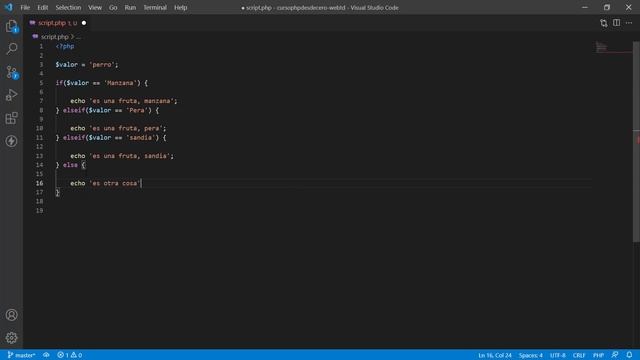Click line number 19 in gutter

[x=39, y=211]
